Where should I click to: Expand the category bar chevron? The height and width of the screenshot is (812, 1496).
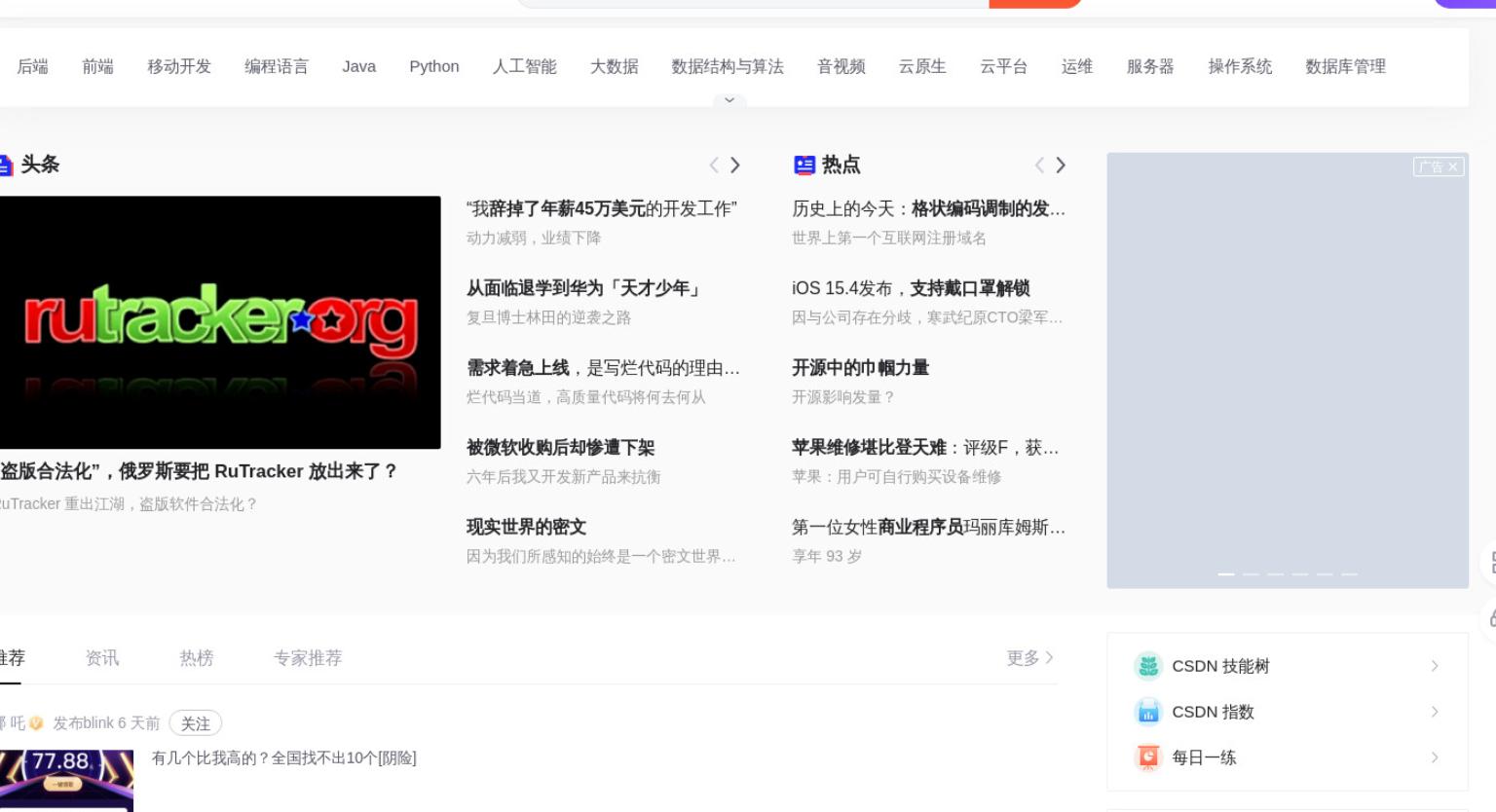[x=729, y=100]
